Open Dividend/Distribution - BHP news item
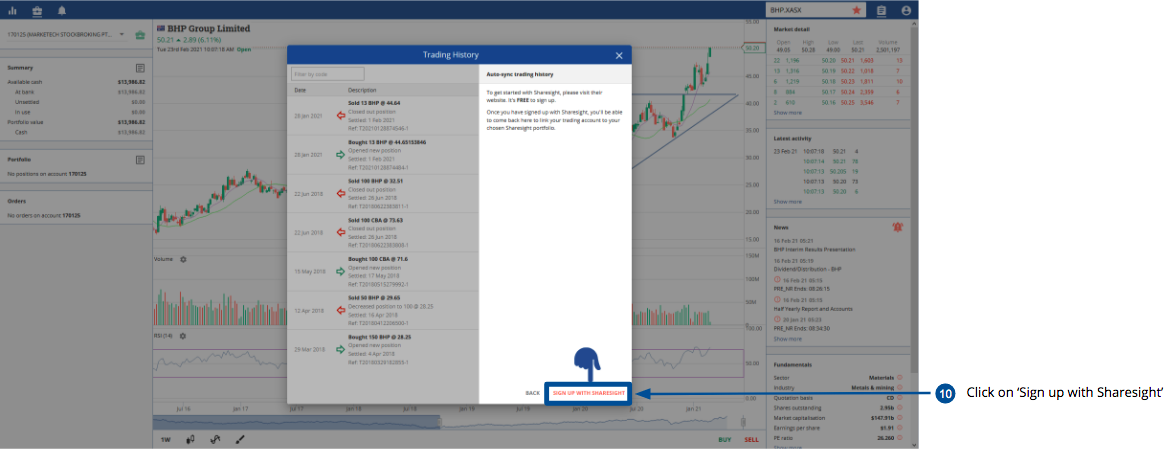Screen dimensions: 1165x449 pyautogui.click(x=808, y=269)
